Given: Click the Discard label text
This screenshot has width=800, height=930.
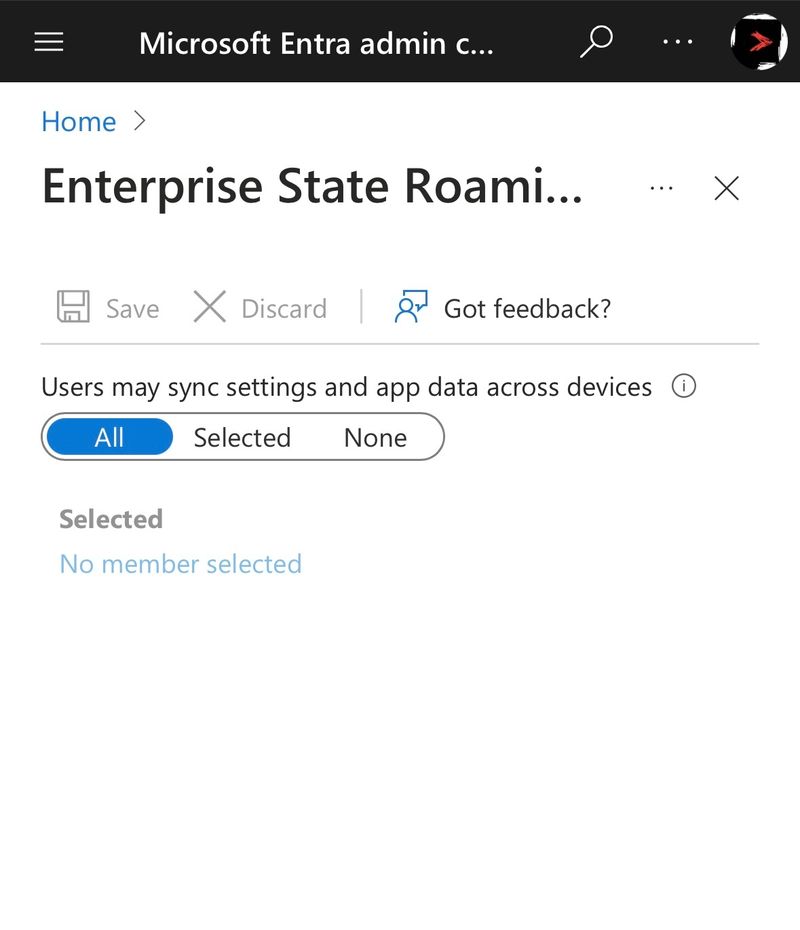Looking at the screenshot, I should [284, 309].
